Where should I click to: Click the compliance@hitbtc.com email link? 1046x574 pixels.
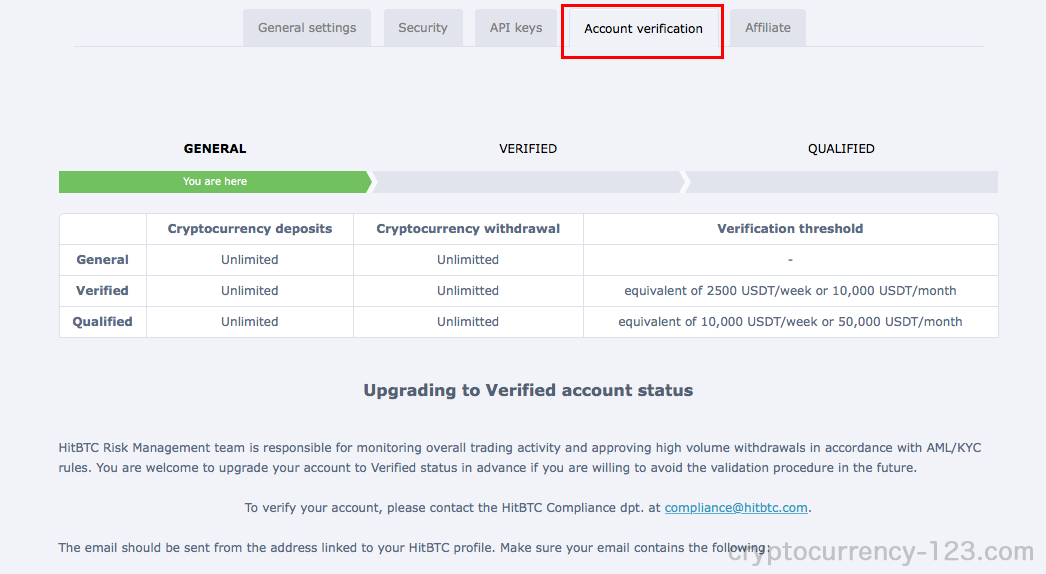click(x=736, y=508)
